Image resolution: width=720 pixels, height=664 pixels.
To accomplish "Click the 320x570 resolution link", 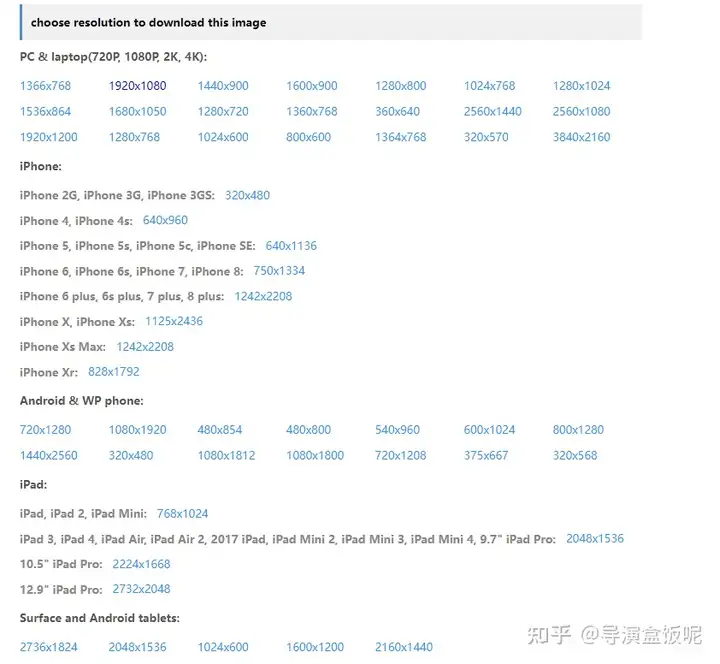I will tap(486, 137).
